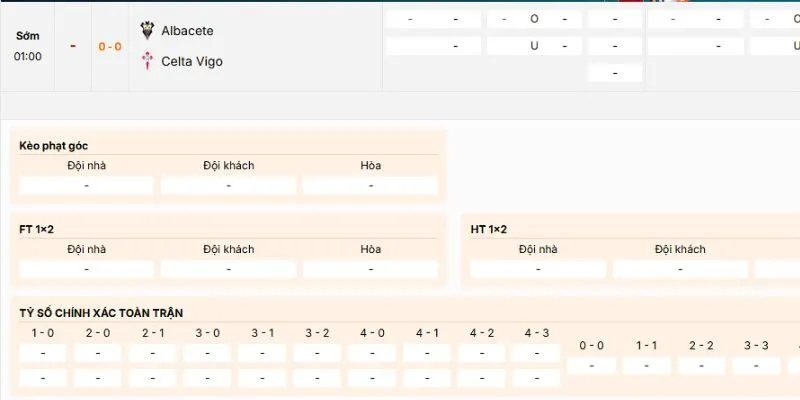
Task: Select the 2 - 2 correct score odds cell
Action: (x=700, y=365)
